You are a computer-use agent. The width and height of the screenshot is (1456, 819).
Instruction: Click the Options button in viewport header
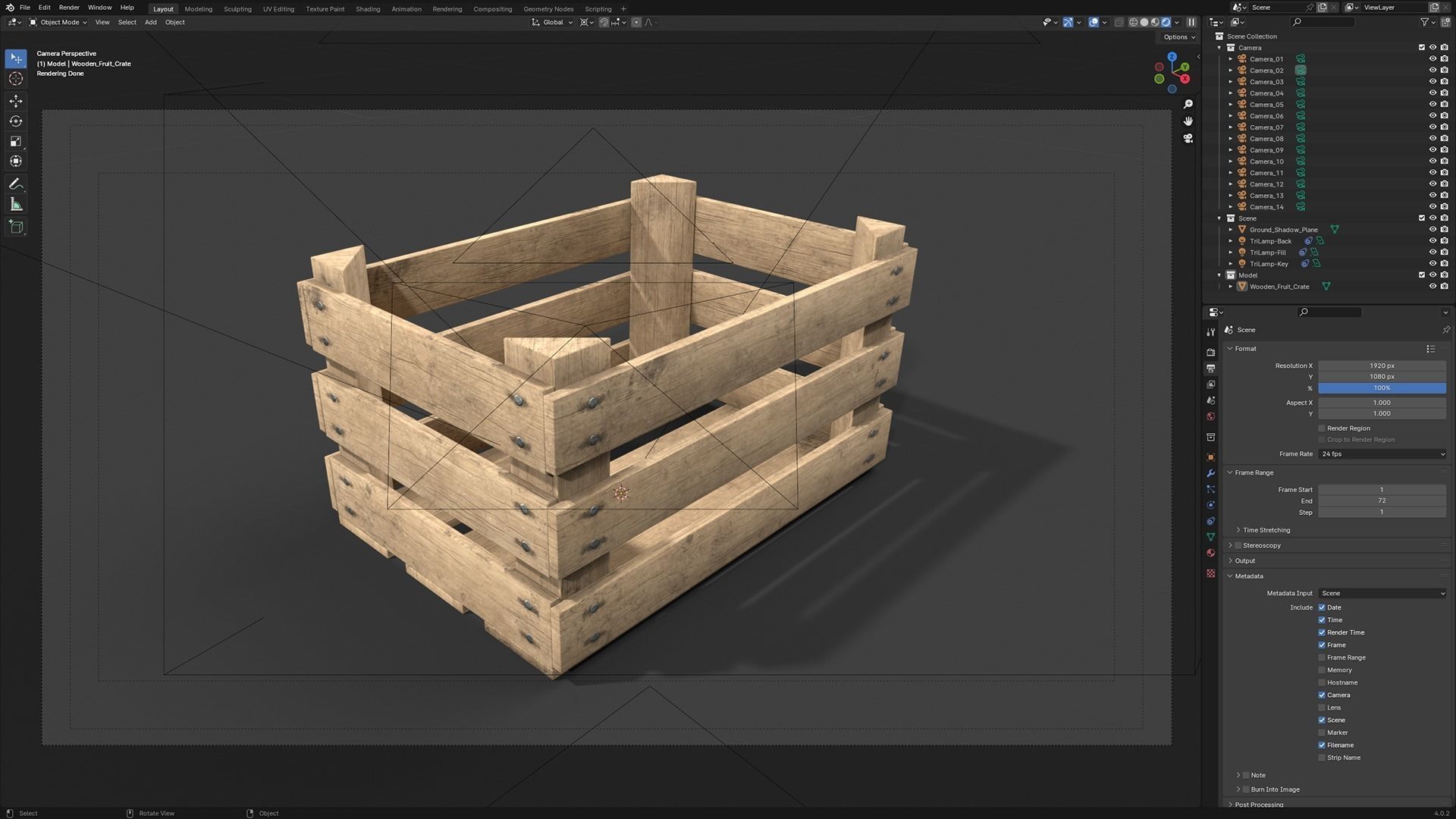click(x=1178, y=36)
